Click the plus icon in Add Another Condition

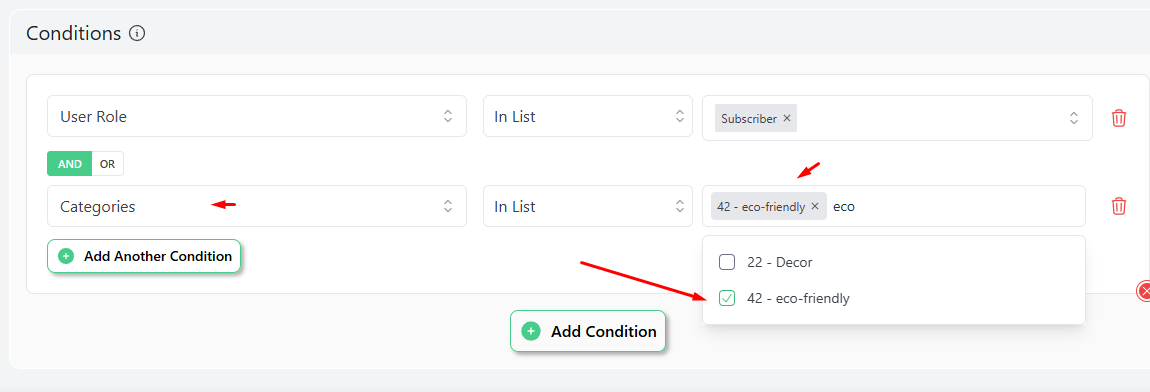coord(66,256)
